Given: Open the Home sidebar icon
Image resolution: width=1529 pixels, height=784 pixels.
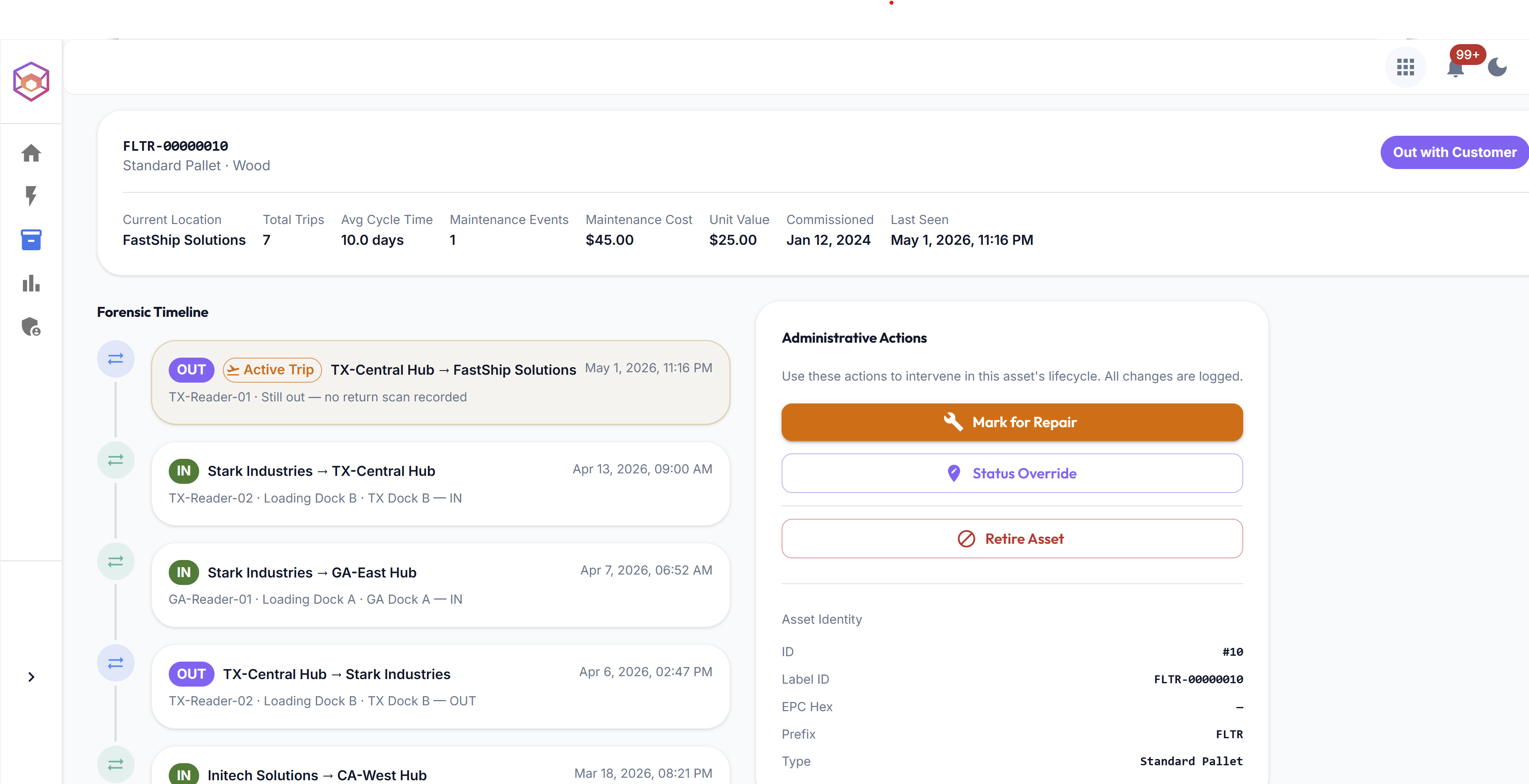Looking at the screenshot, I should 31,153.
